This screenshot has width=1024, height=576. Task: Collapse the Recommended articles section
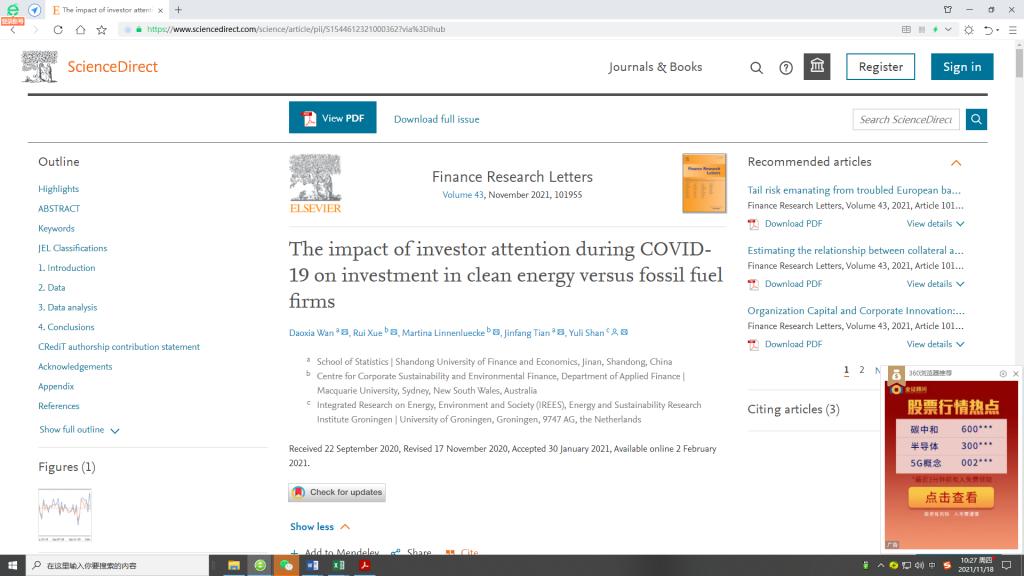tap(955, 162)
